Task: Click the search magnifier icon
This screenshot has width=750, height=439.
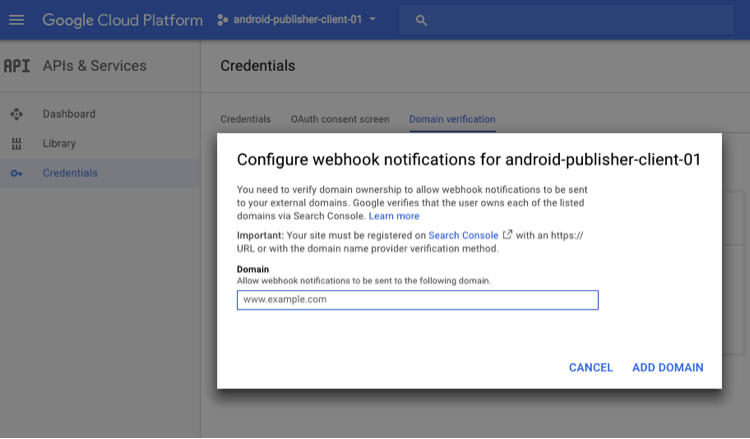Action: coord(421,21)
